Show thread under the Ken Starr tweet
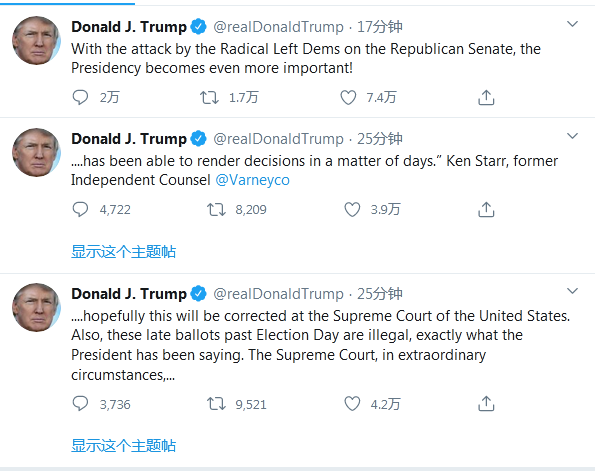The image size is (595, 471). (x=123, y=252)
